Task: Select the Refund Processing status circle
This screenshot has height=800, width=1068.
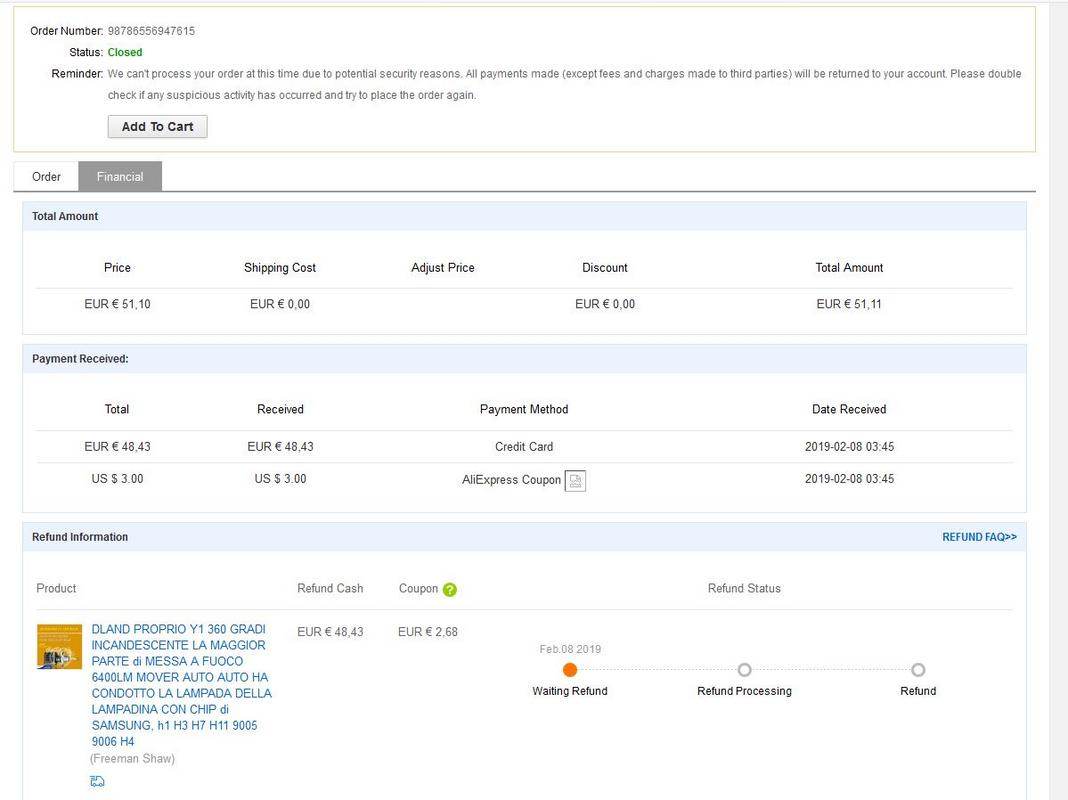Action: tap(744, 670)
